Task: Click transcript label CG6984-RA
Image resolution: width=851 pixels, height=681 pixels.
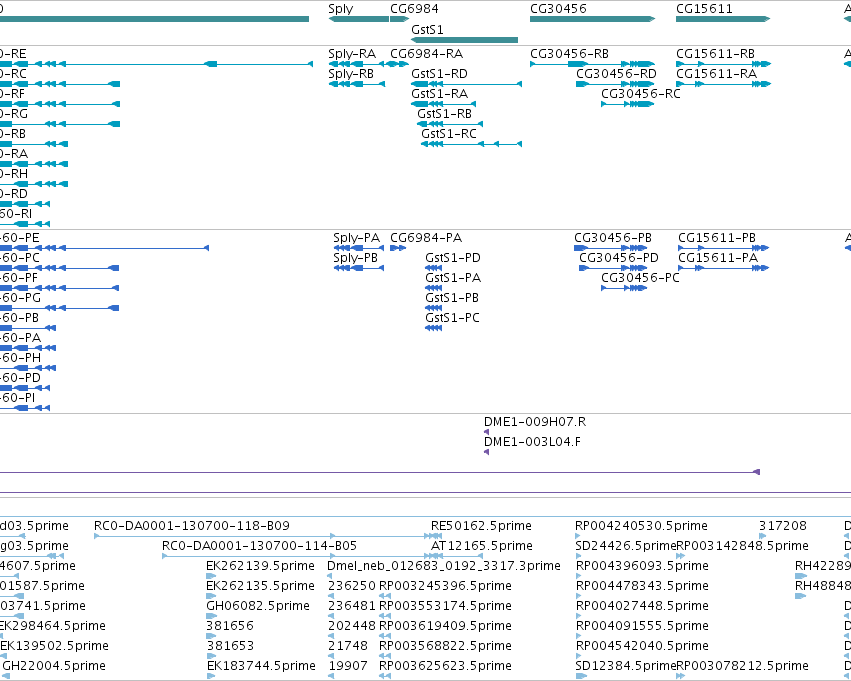Action: tap(427, 54)
